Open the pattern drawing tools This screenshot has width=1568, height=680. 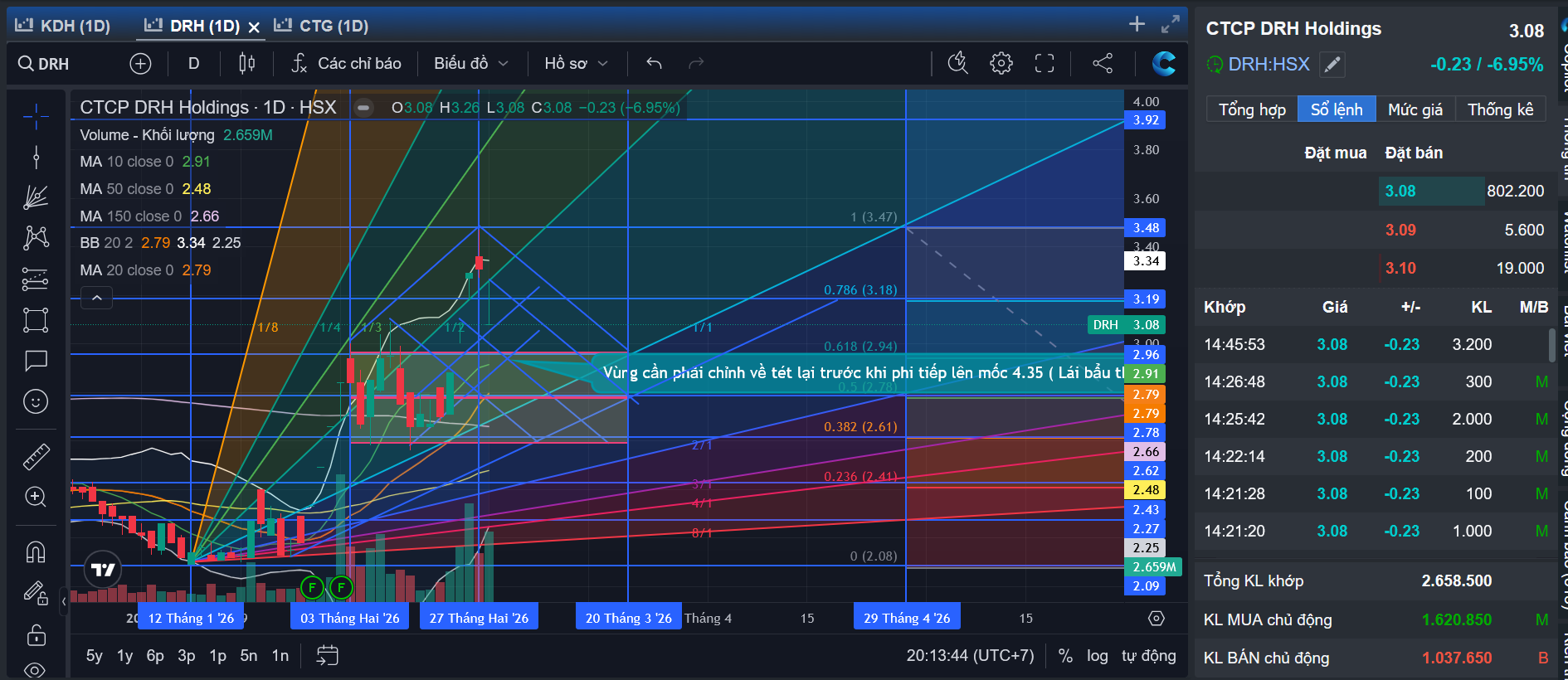tap(36, 238)
